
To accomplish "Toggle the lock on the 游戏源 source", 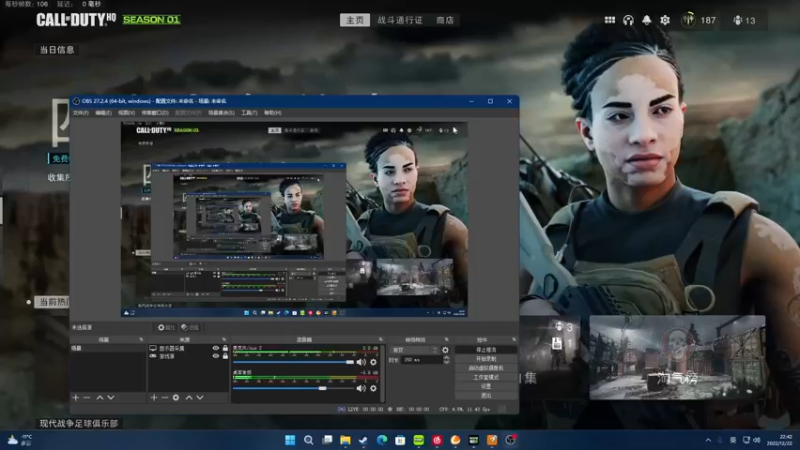I will point(225,356).
